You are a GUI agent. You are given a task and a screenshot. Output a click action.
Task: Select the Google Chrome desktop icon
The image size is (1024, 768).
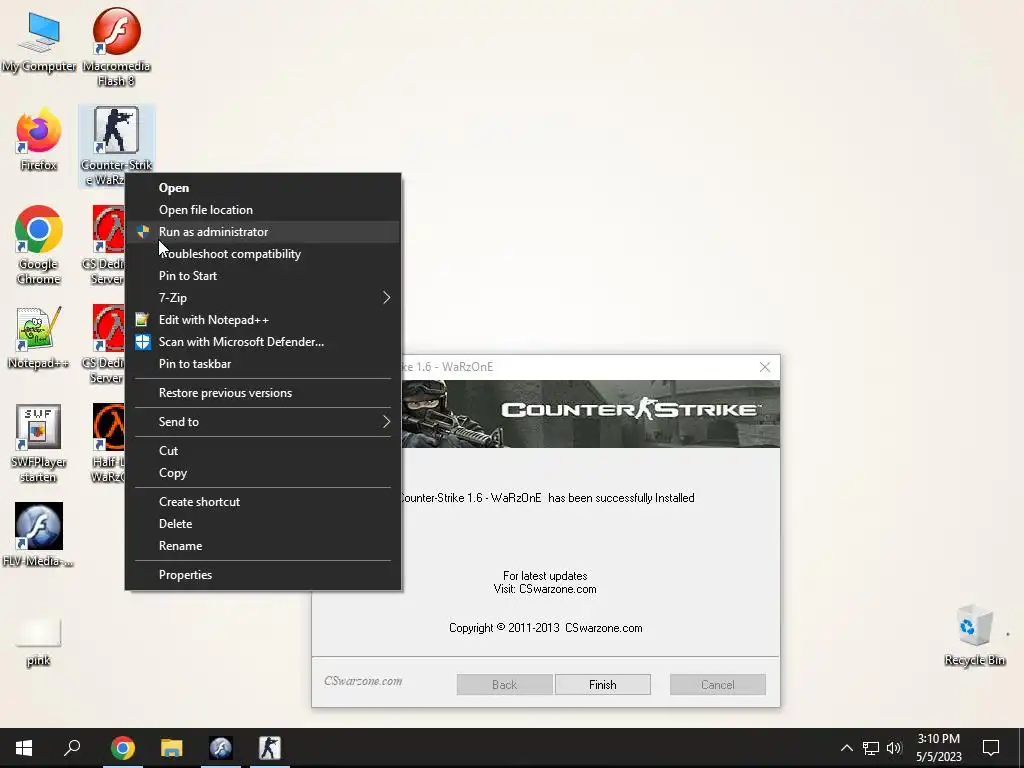tap(39, 246)
